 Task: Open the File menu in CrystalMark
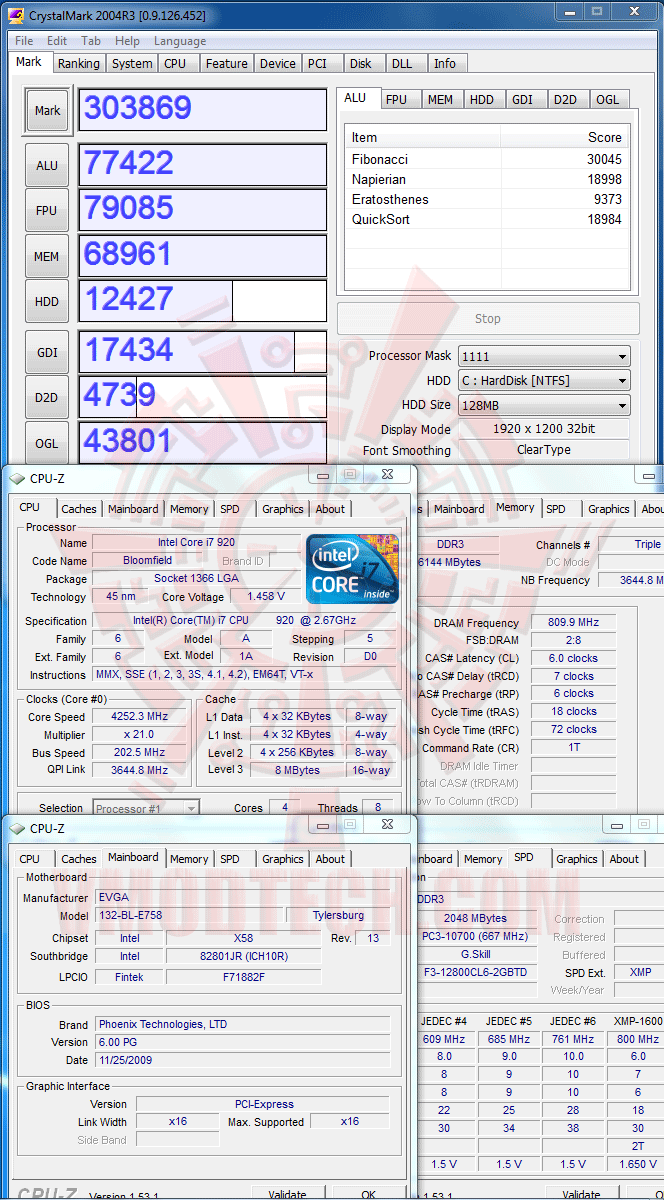pyautogui.click(x=24, y=41)
